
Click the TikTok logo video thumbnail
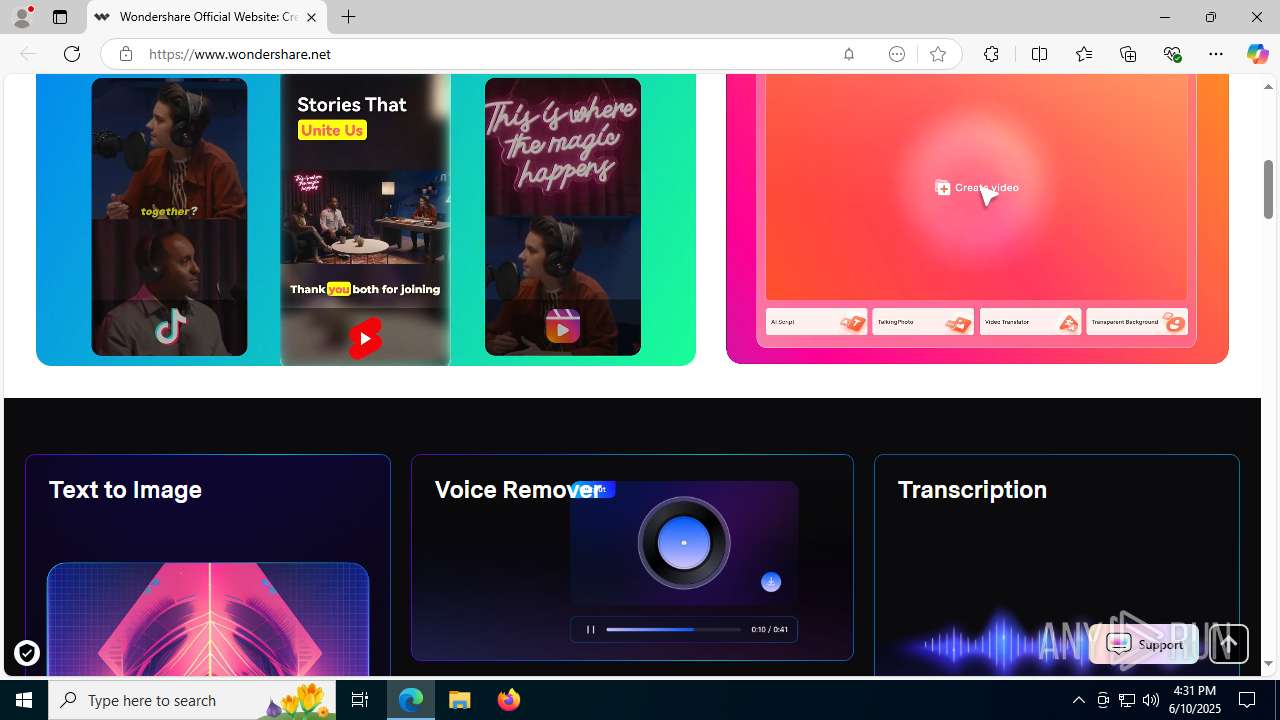click(170, 327)
